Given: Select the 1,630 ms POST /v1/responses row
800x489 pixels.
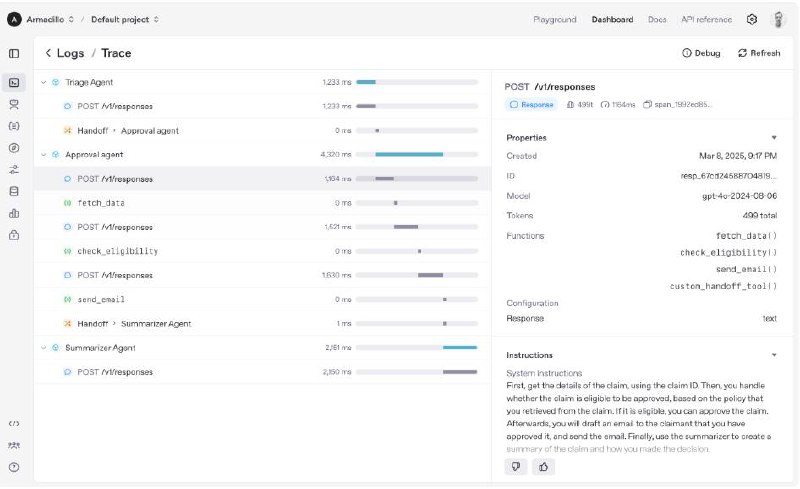Looking at the screenshot, I should point(262,276).
